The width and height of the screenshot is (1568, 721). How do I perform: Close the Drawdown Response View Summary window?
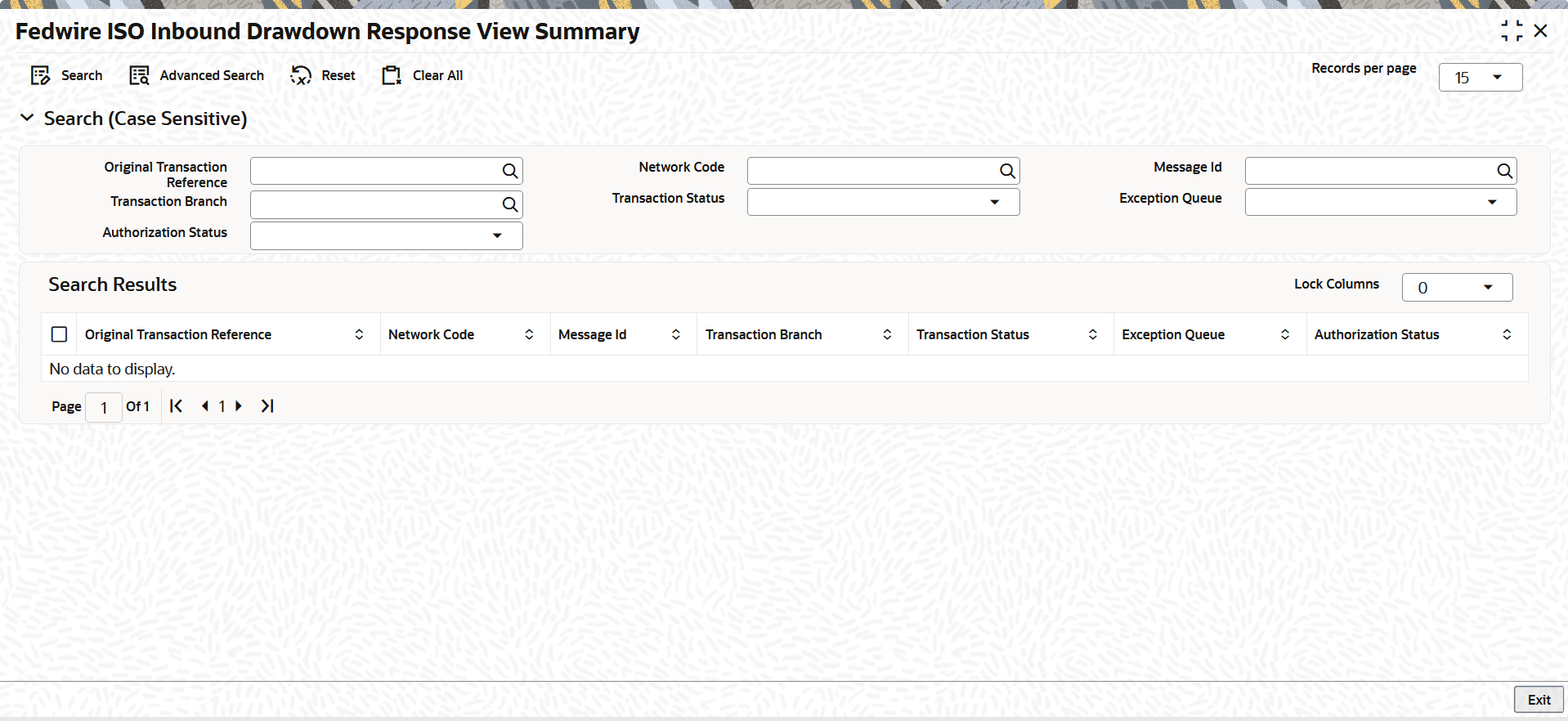[1541, 31]
